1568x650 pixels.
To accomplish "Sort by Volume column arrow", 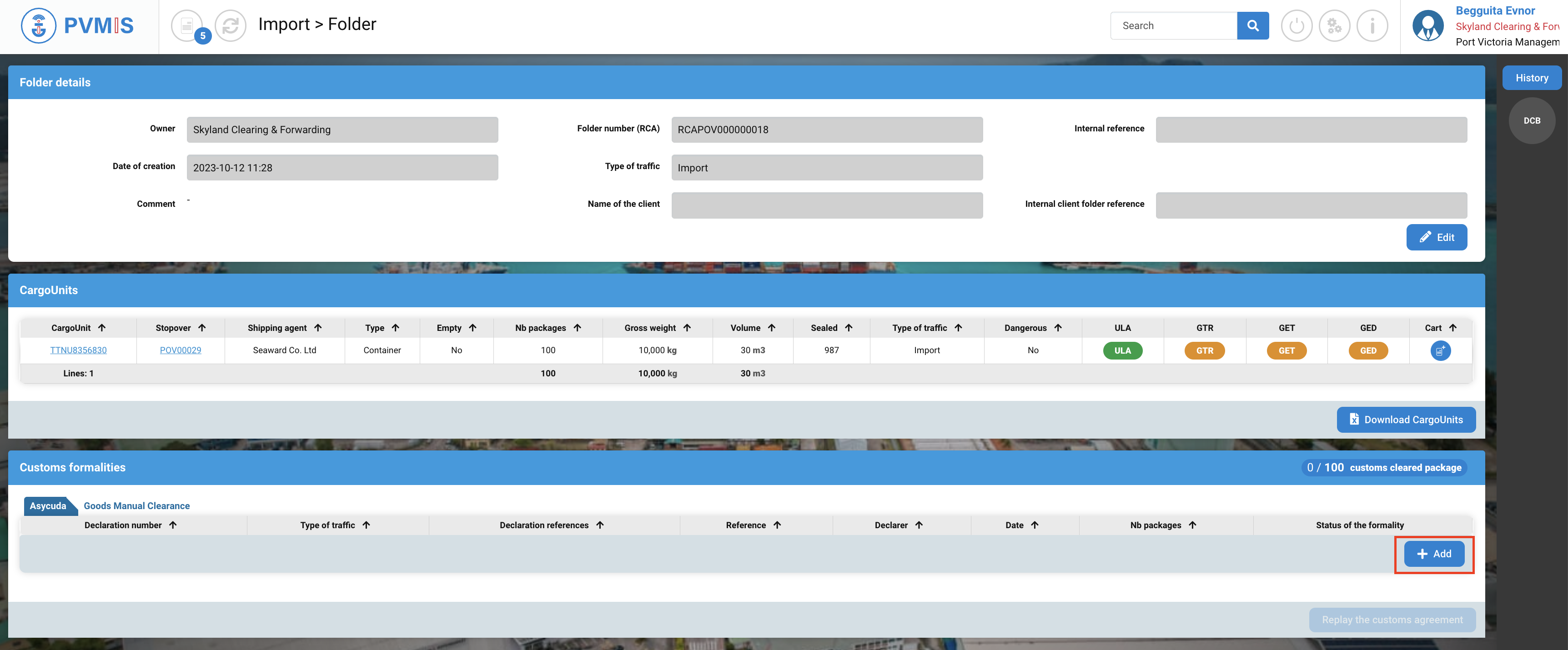I will [x=771, y=327].
